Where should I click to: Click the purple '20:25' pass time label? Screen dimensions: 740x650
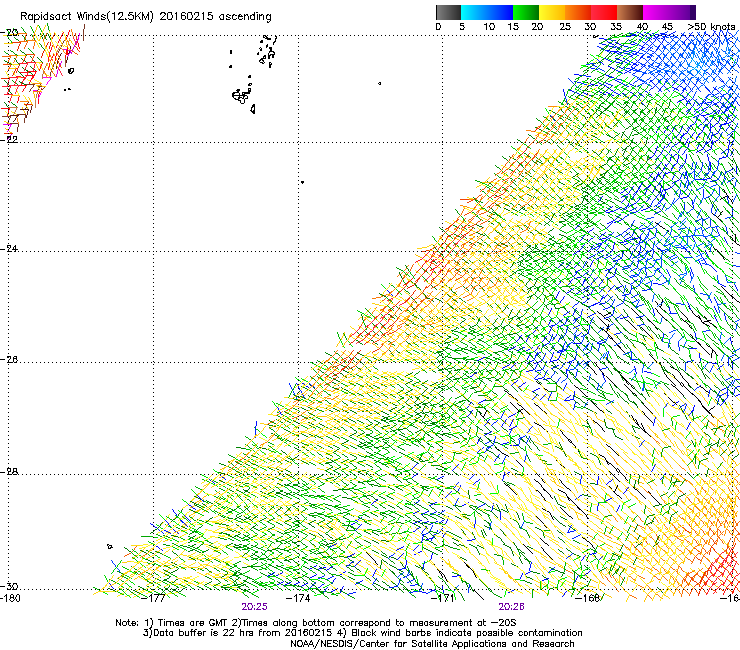(254, 607)
